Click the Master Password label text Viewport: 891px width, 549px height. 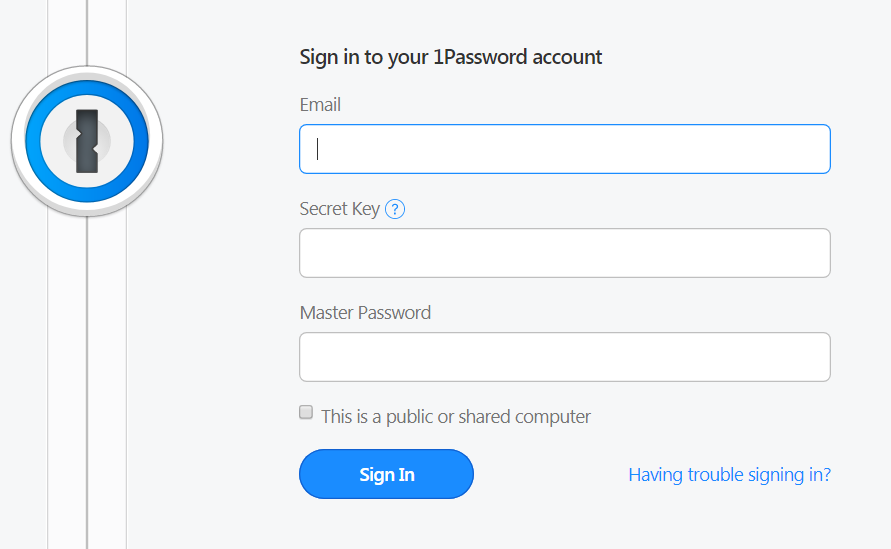tap(365, 313)
